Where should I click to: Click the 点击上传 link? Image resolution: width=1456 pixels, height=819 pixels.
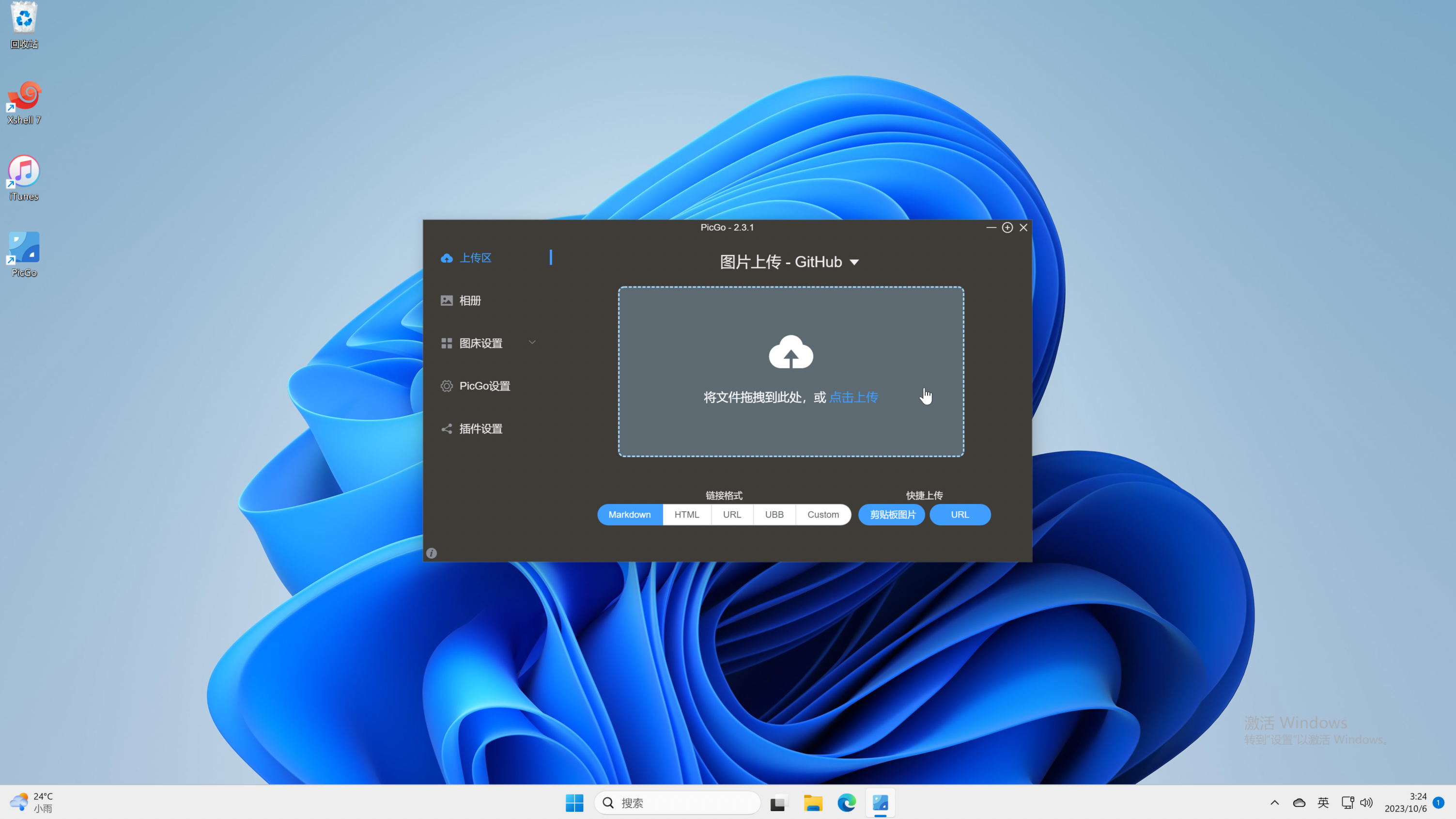click(853, 397)
